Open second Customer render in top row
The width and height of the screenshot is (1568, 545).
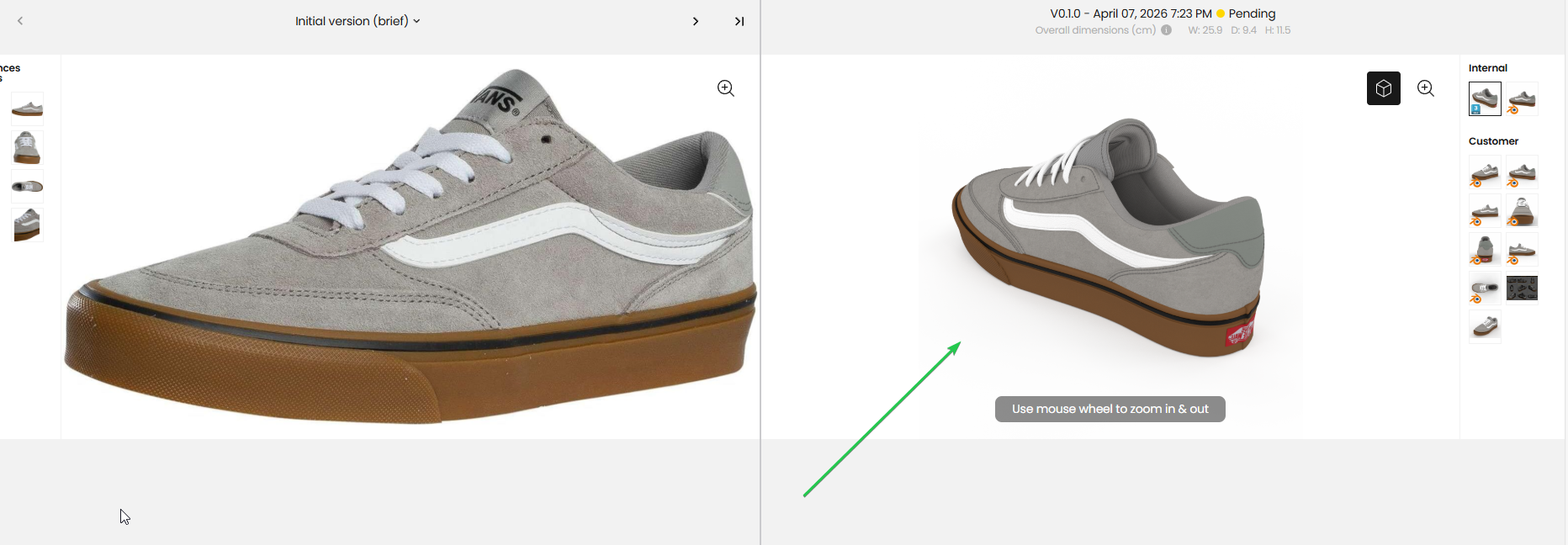(x=1522, y=172)
